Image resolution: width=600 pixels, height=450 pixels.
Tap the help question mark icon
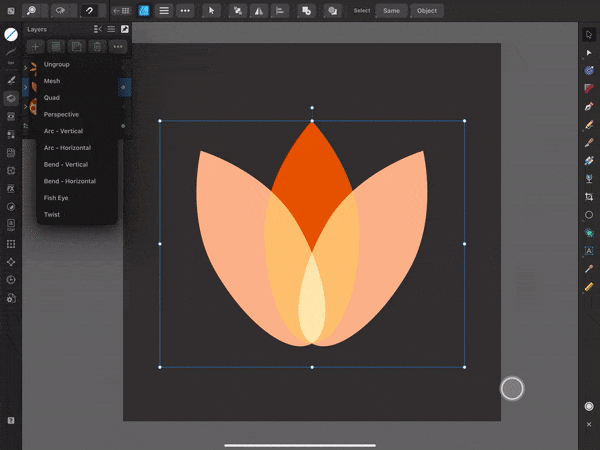[x=11, y=421]
